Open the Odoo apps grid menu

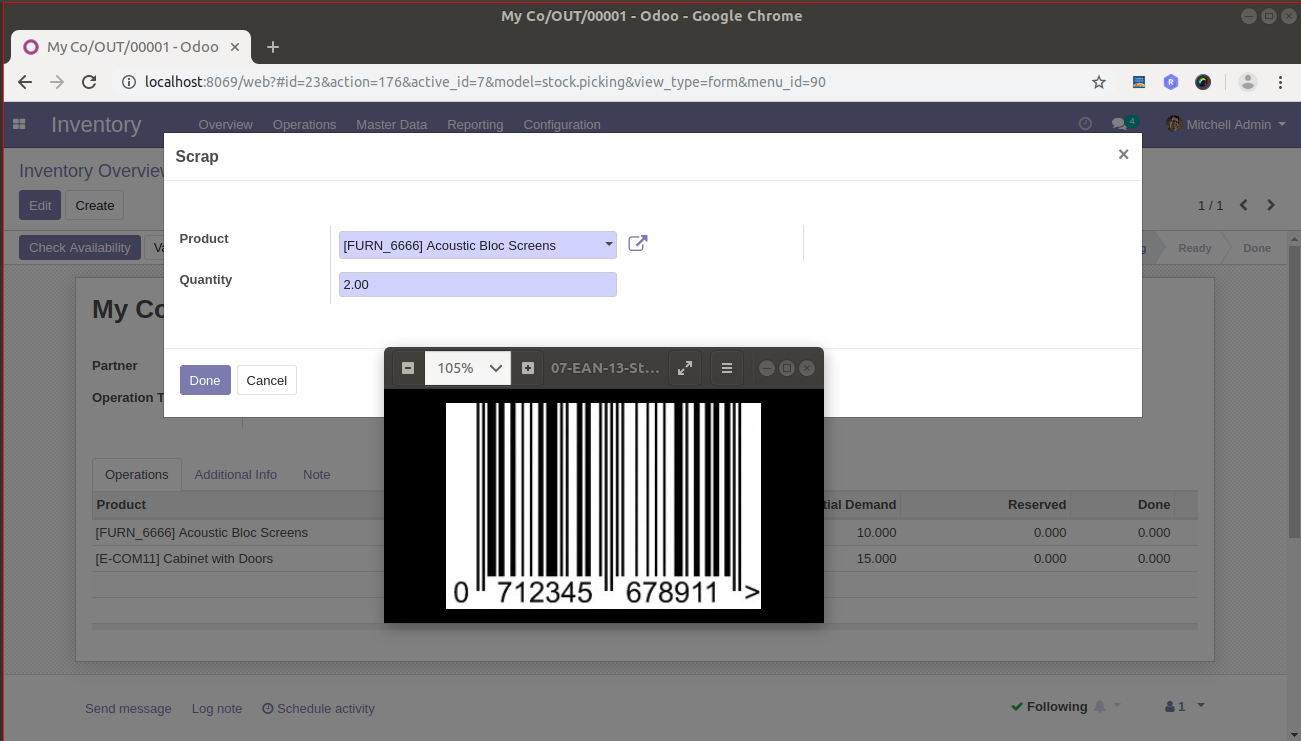[19, 124]
